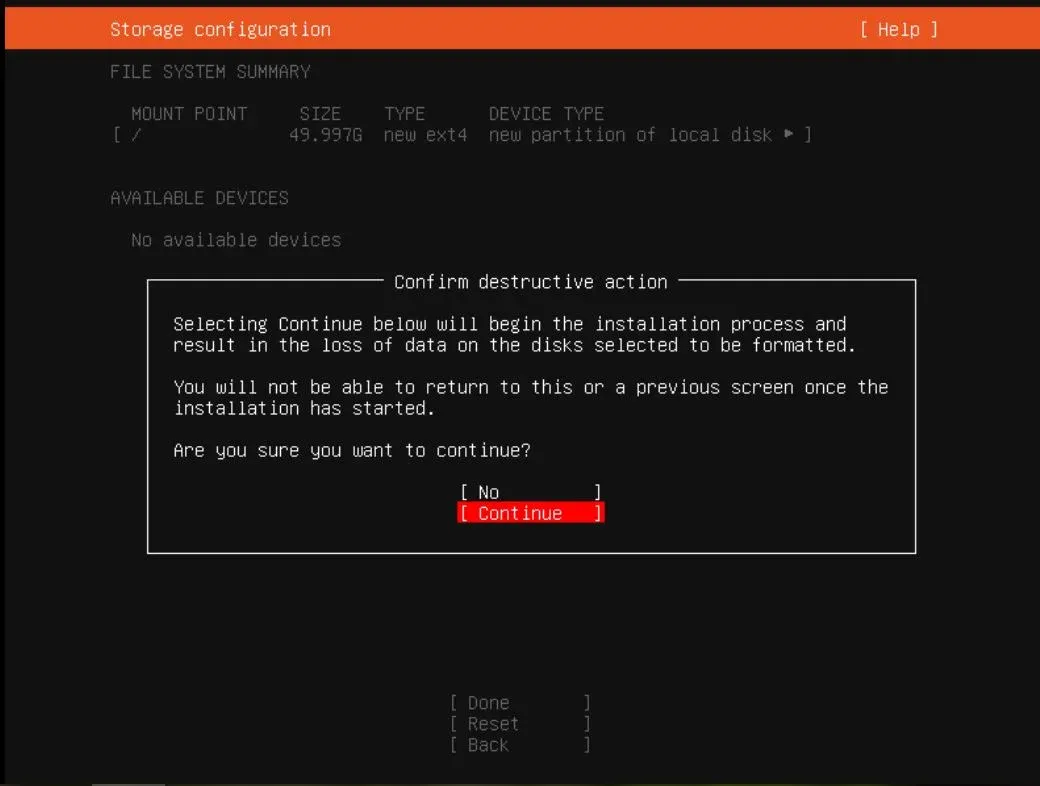
Task: Select the root "/" mount point entry
Action: [135, 134]
